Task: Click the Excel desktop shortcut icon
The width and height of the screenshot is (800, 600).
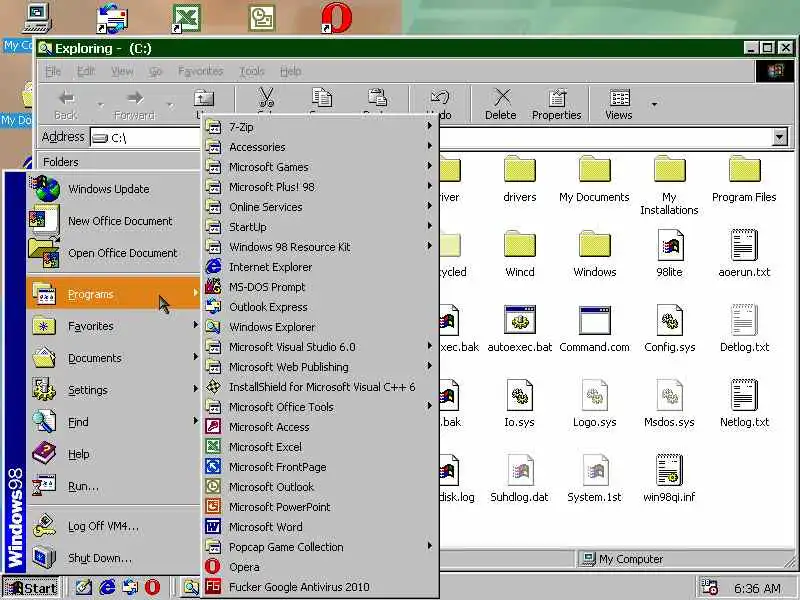Action: pyautogui.click(x=186, y=18)
